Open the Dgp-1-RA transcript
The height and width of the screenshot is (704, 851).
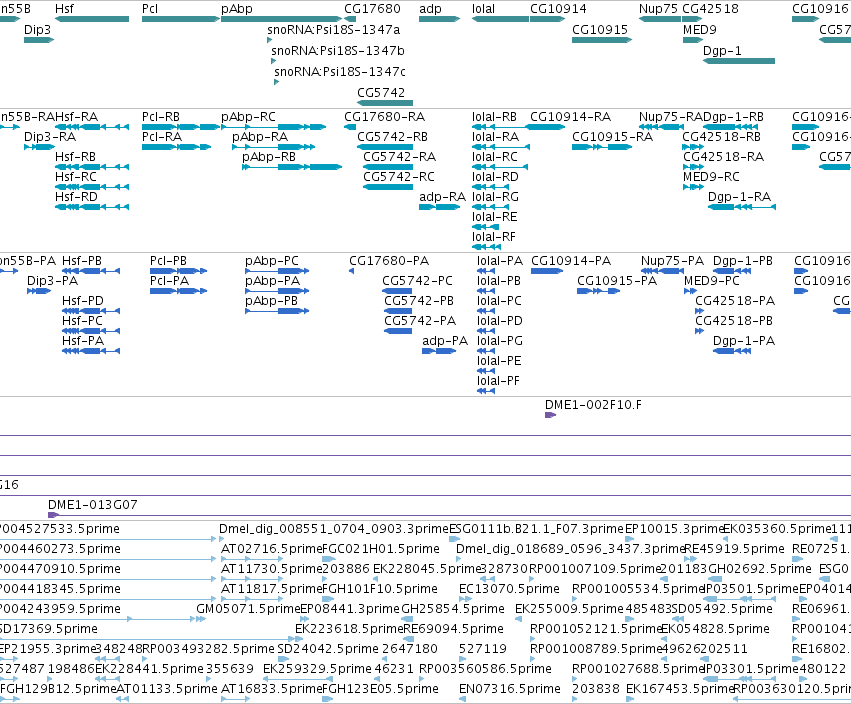click(742, 207)
